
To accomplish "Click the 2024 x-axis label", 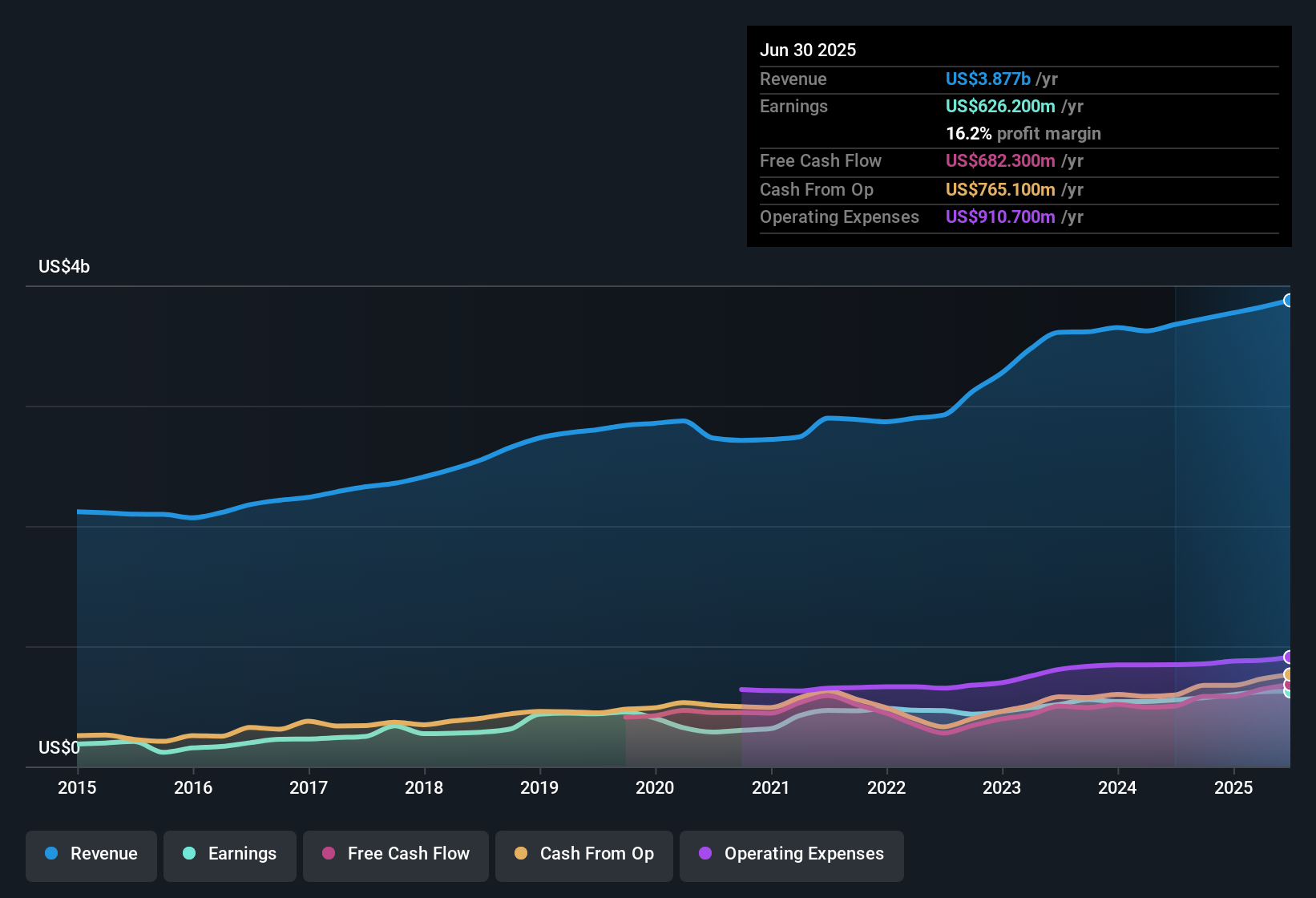I will (1117, 787).
